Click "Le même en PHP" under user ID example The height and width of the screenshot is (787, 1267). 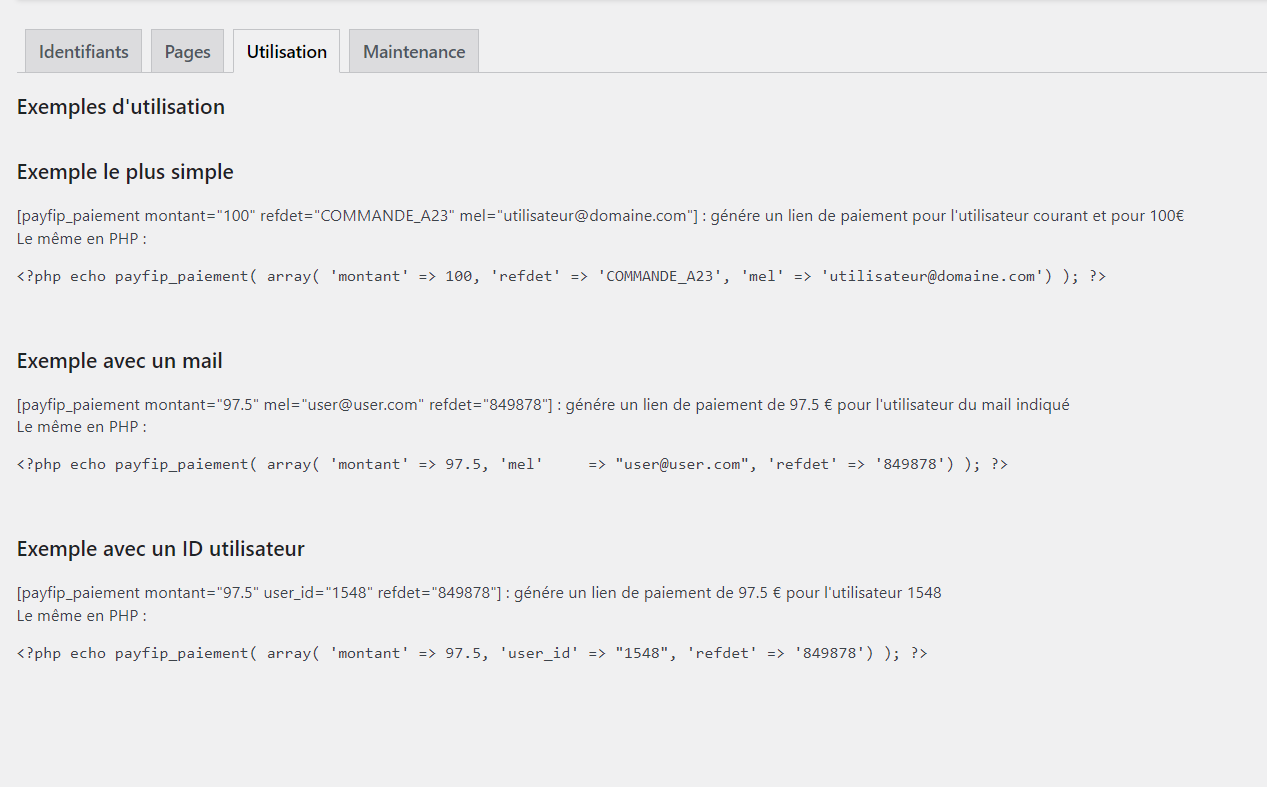coord(81,616)
